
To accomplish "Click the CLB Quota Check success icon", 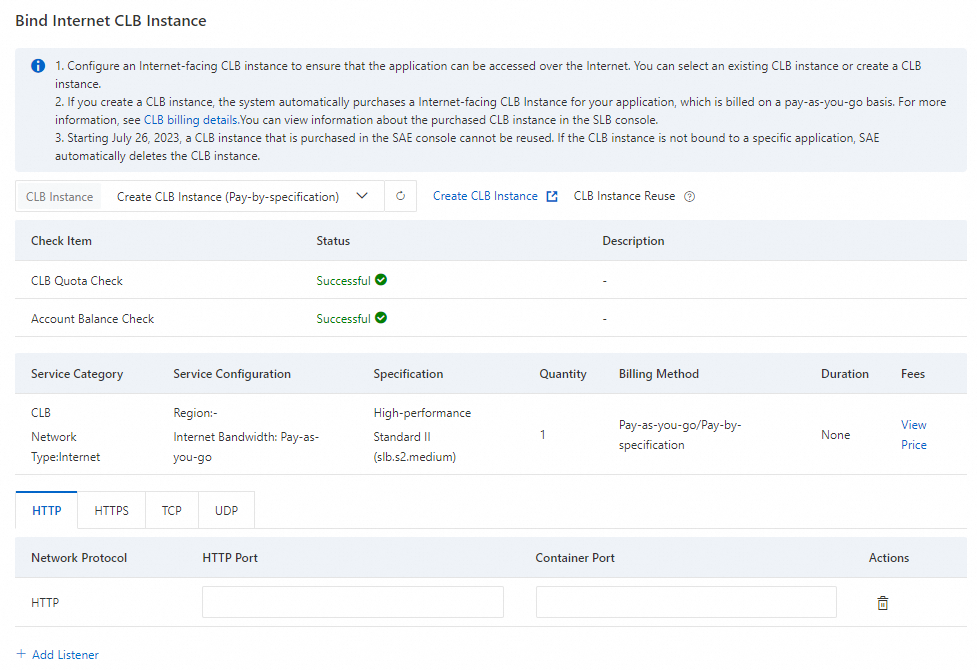I will tap(381, 280).
